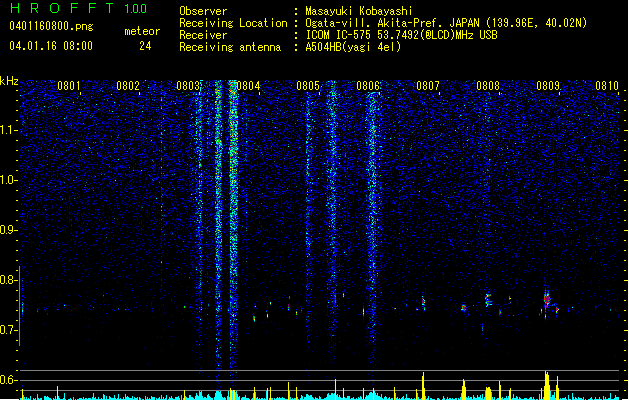Click the 0801 time marker
The image size is (629, 400).
pyautogui.click(x=69, y=86)
